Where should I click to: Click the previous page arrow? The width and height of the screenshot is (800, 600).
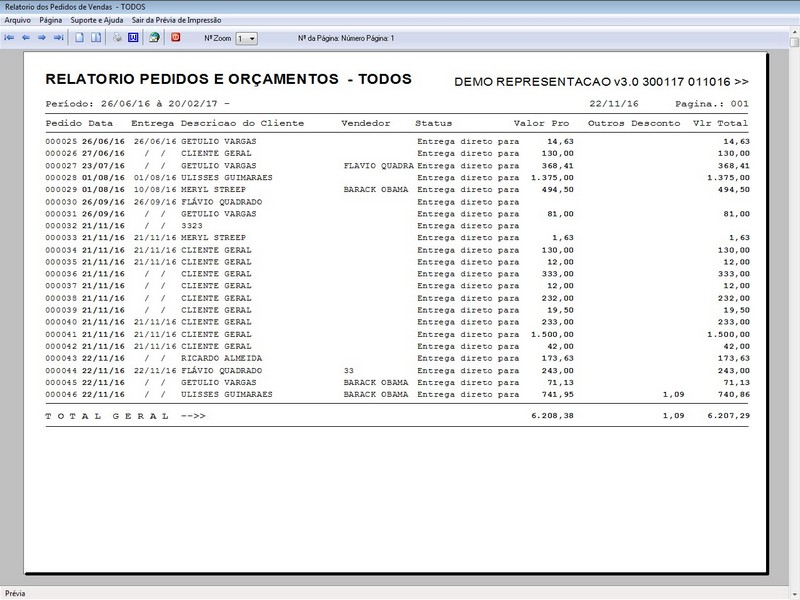(26, 38)
